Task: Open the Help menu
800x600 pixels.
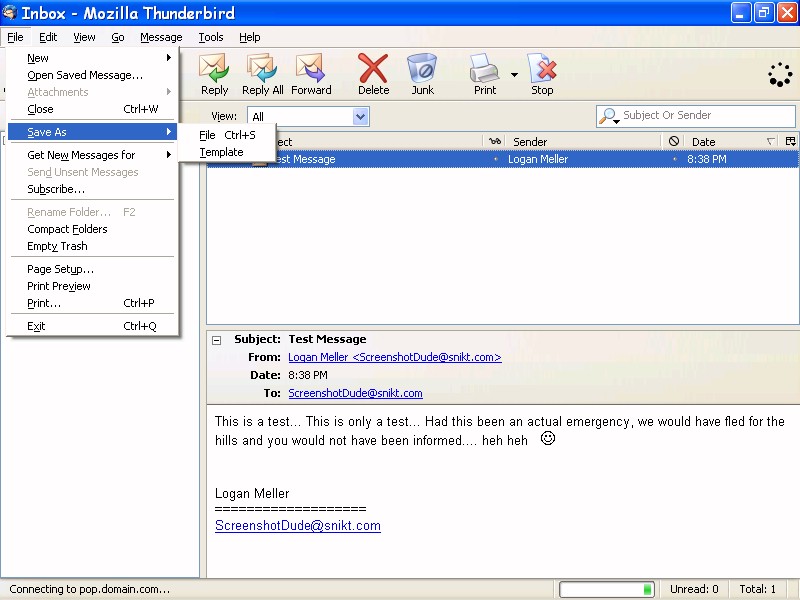Action: 249,37
